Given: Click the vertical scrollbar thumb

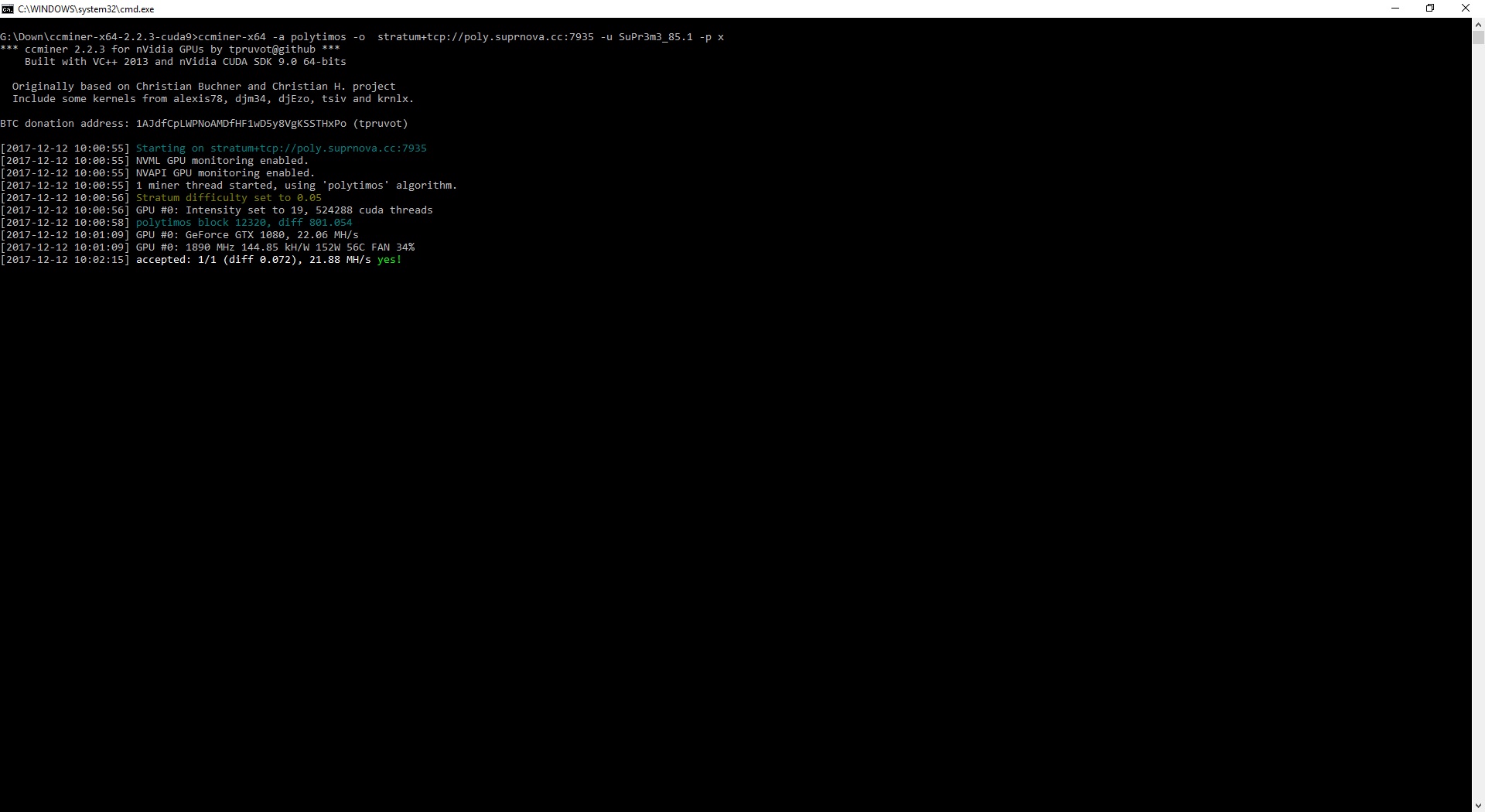Looking at the screenshot, I should 1478,37.
